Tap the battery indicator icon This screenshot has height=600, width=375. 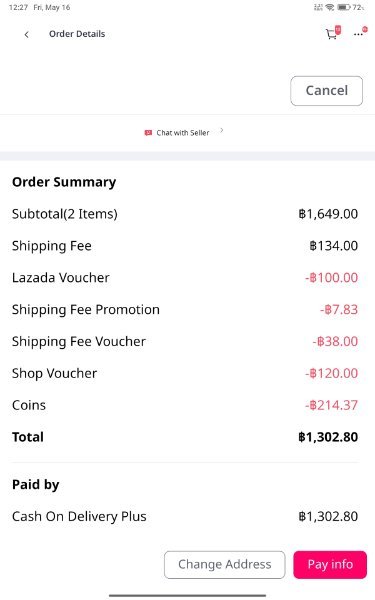pyautogui.click(x=344, y=7)
